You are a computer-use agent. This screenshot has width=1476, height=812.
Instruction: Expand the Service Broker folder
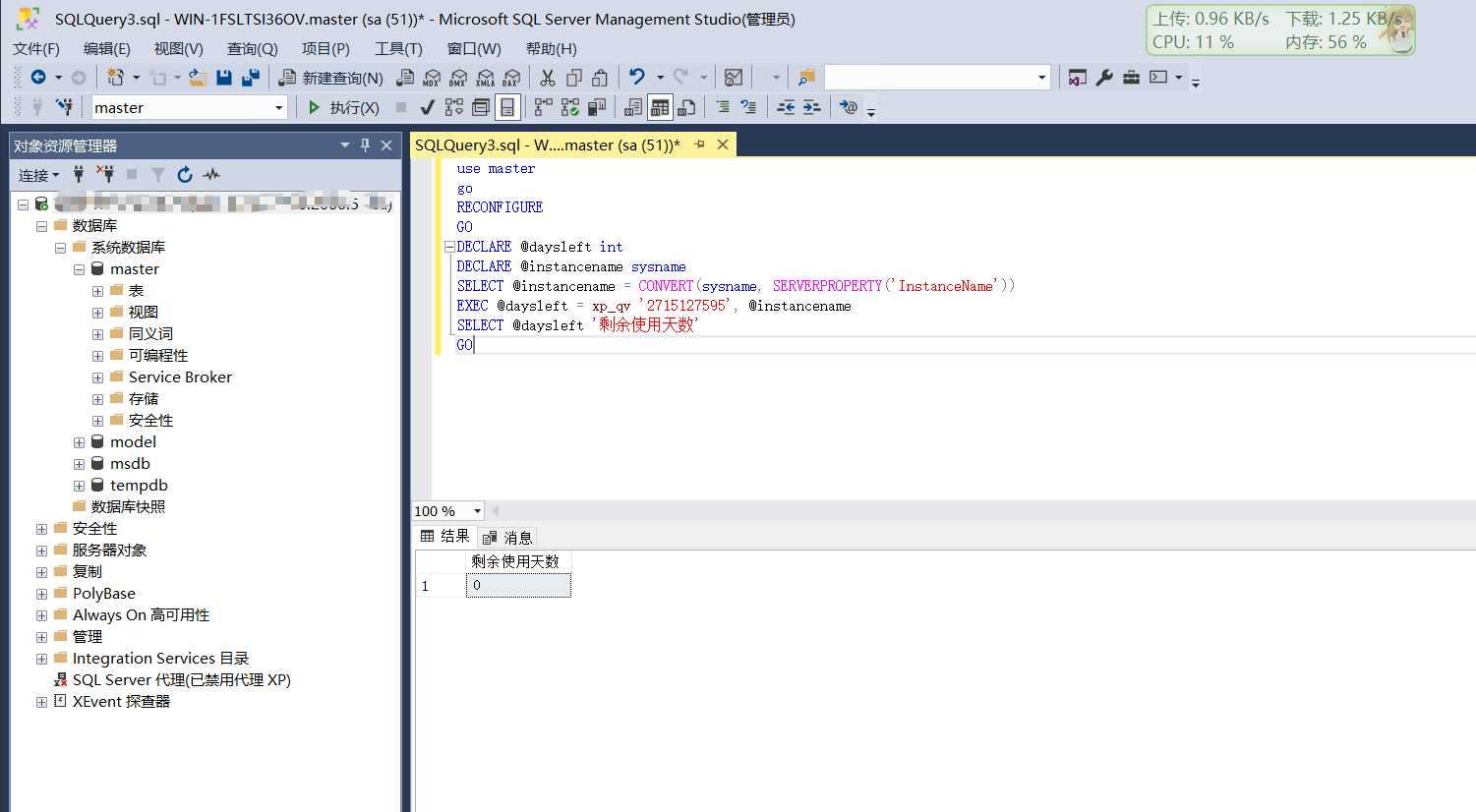tap(97, 377)
